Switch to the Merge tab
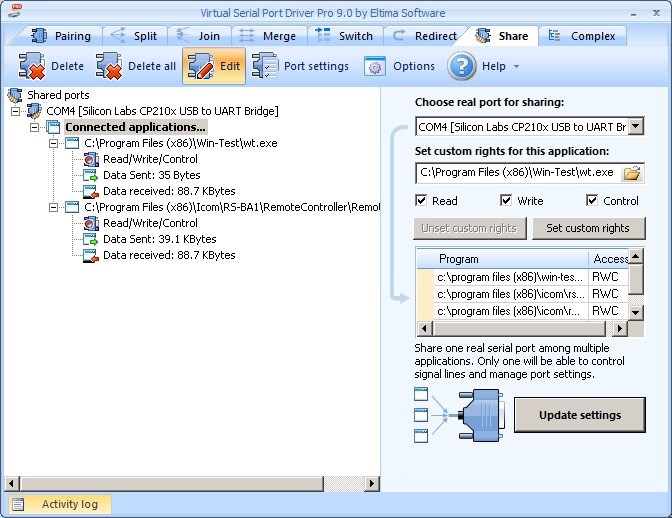This screenshot has height=518, width=672. pyautogui.click(x=269, y=36)
